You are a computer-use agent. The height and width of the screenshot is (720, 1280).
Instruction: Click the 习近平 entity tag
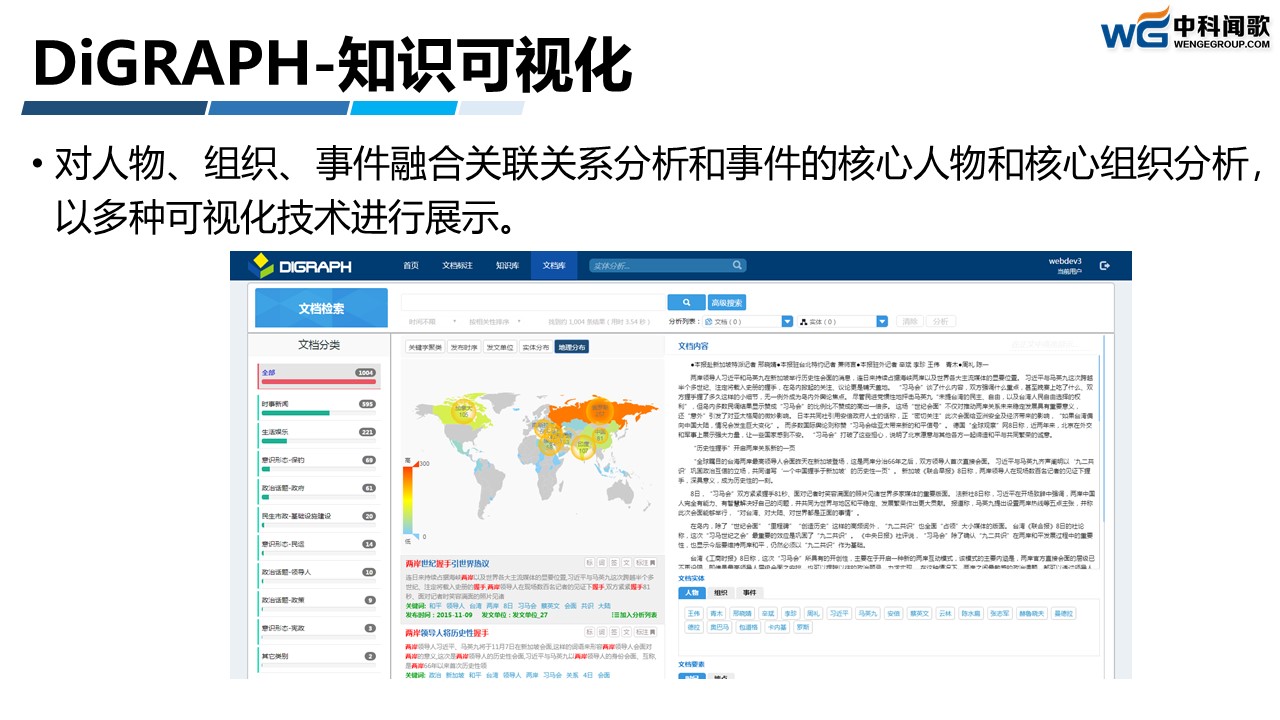[x=839, y=613]
